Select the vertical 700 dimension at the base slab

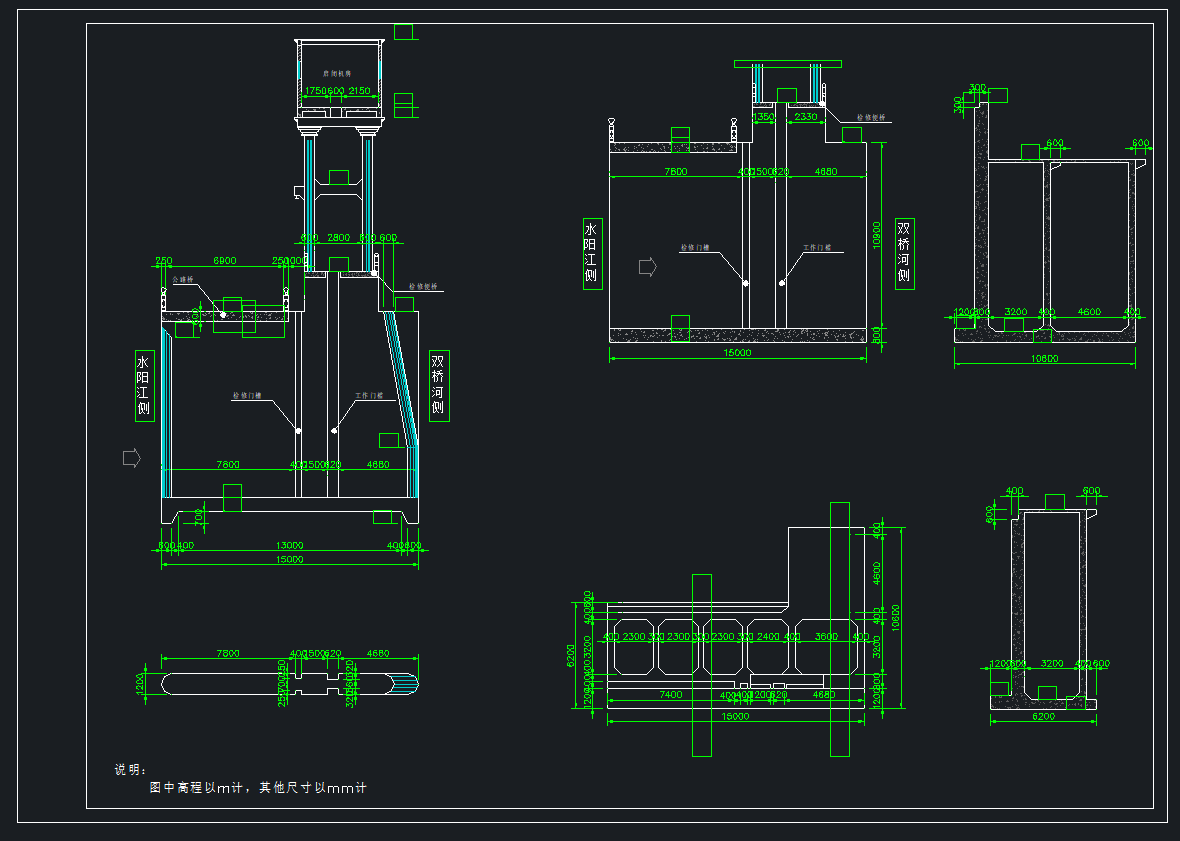click(199, 516)
